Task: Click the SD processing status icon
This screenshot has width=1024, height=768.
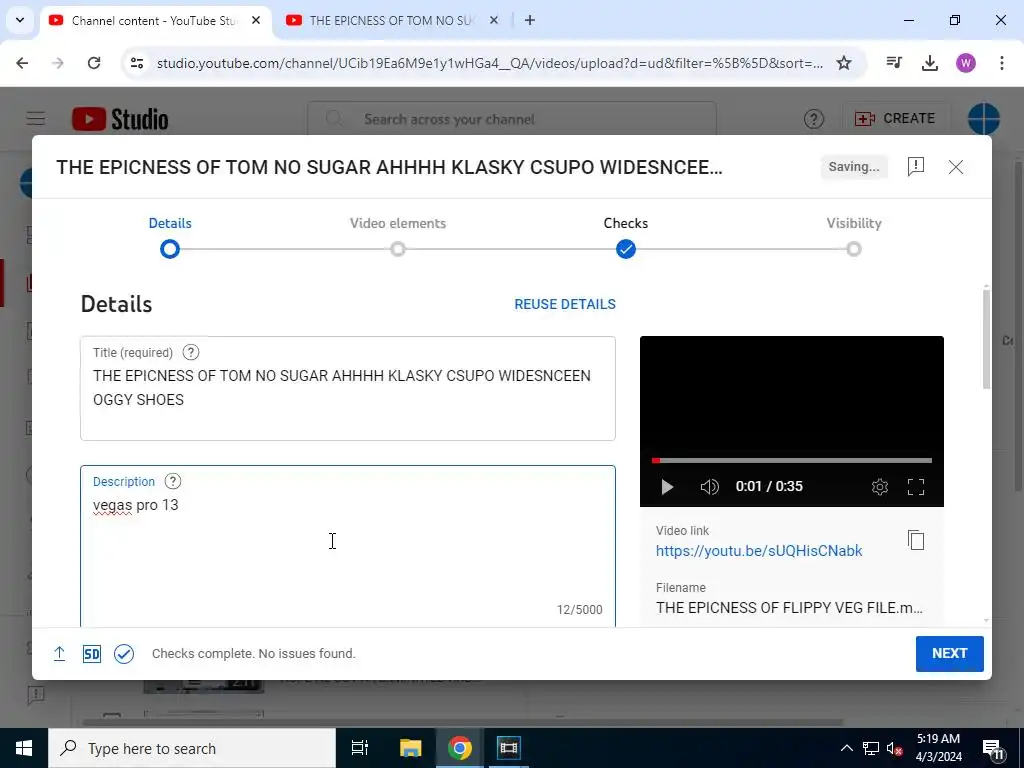Action: point(91,654)
